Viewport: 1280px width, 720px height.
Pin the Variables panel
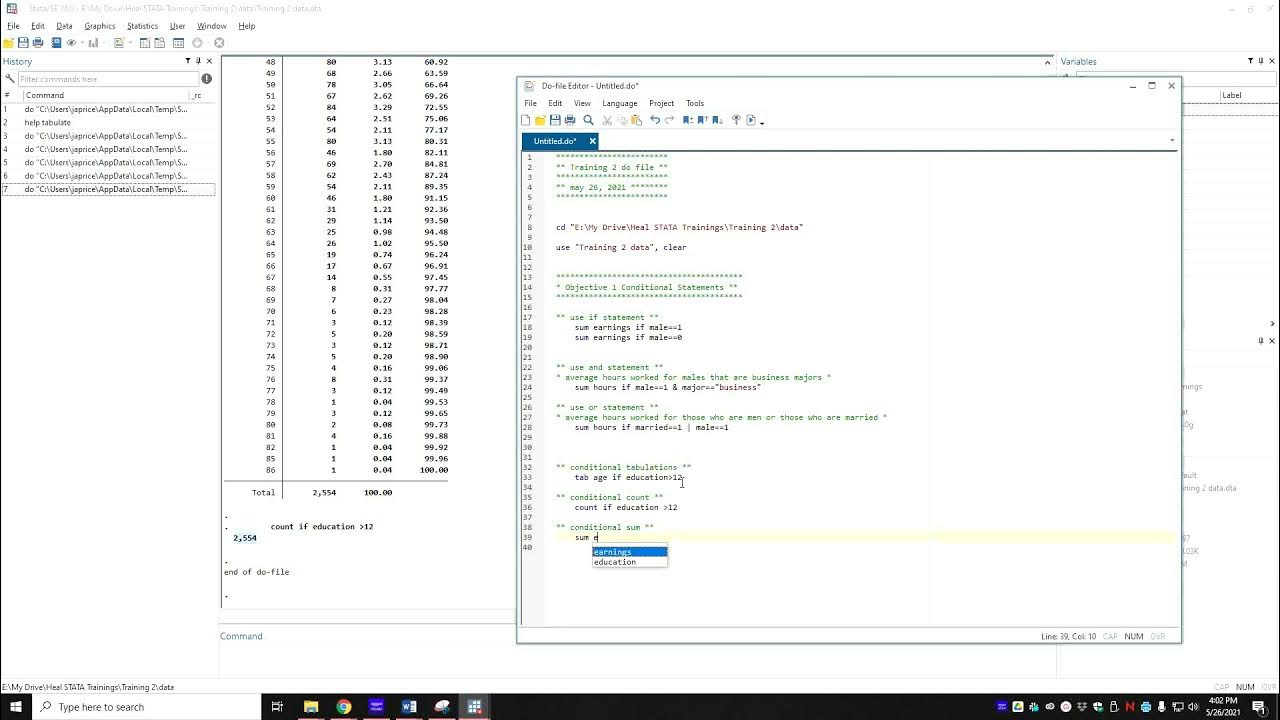pyautogui.click(x=1261, y=61)
